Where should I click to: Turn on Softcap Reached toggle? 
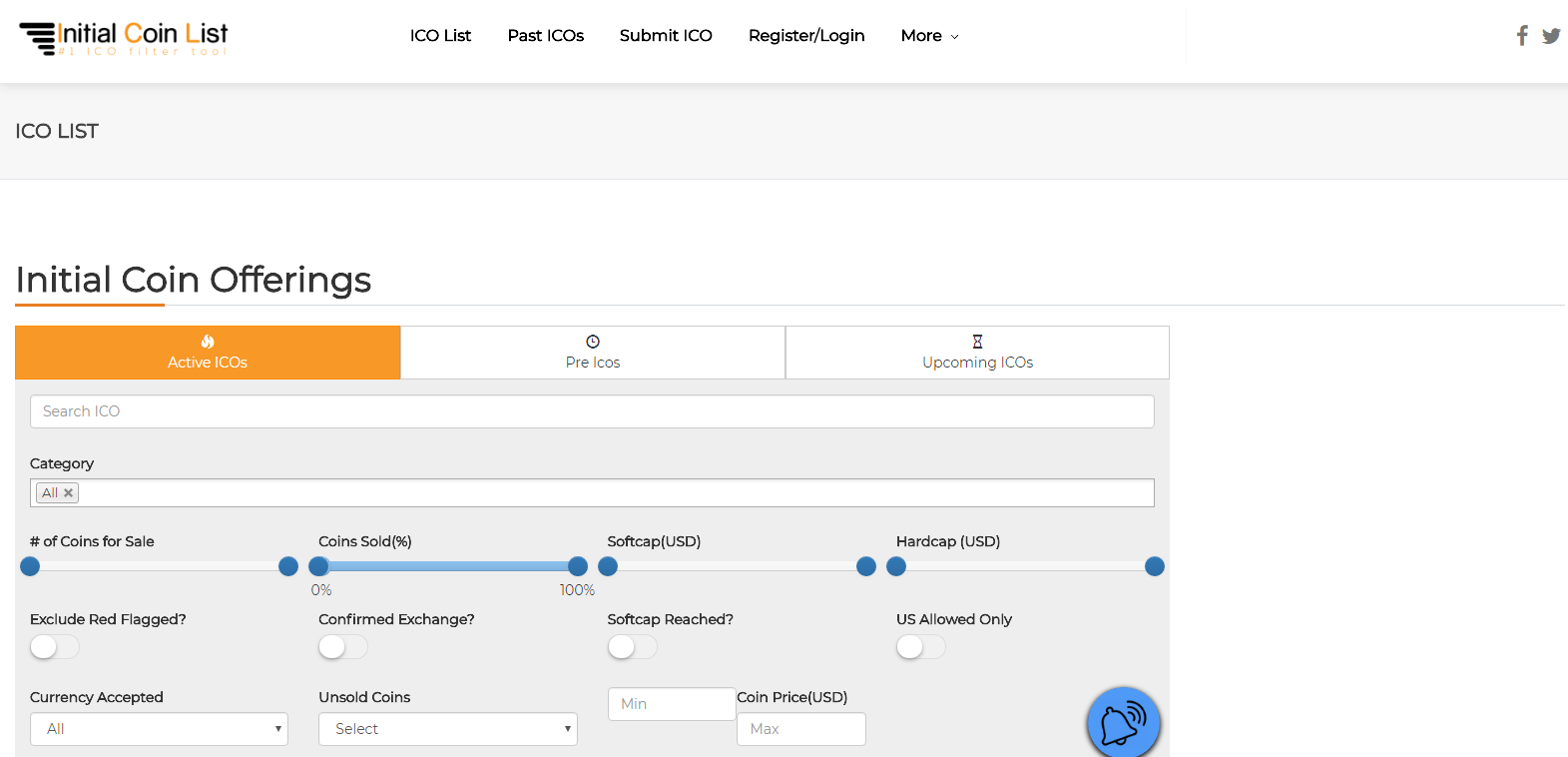tap(632, 647)
